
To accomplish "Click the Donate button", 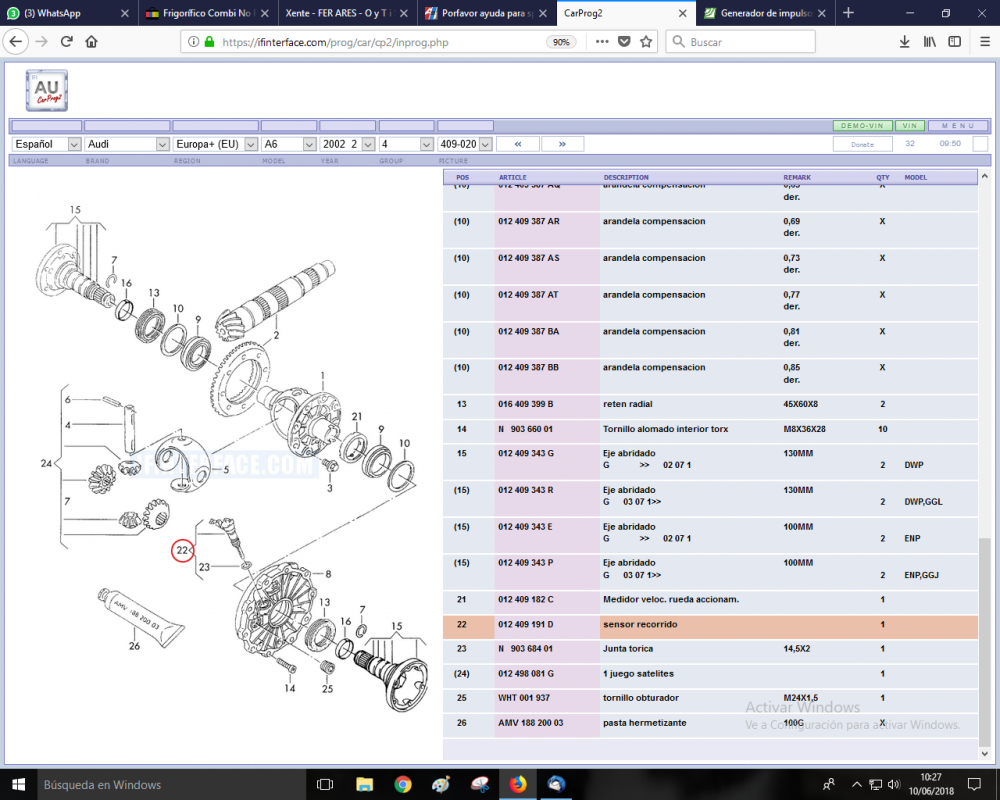I will [x=862, y=144].
